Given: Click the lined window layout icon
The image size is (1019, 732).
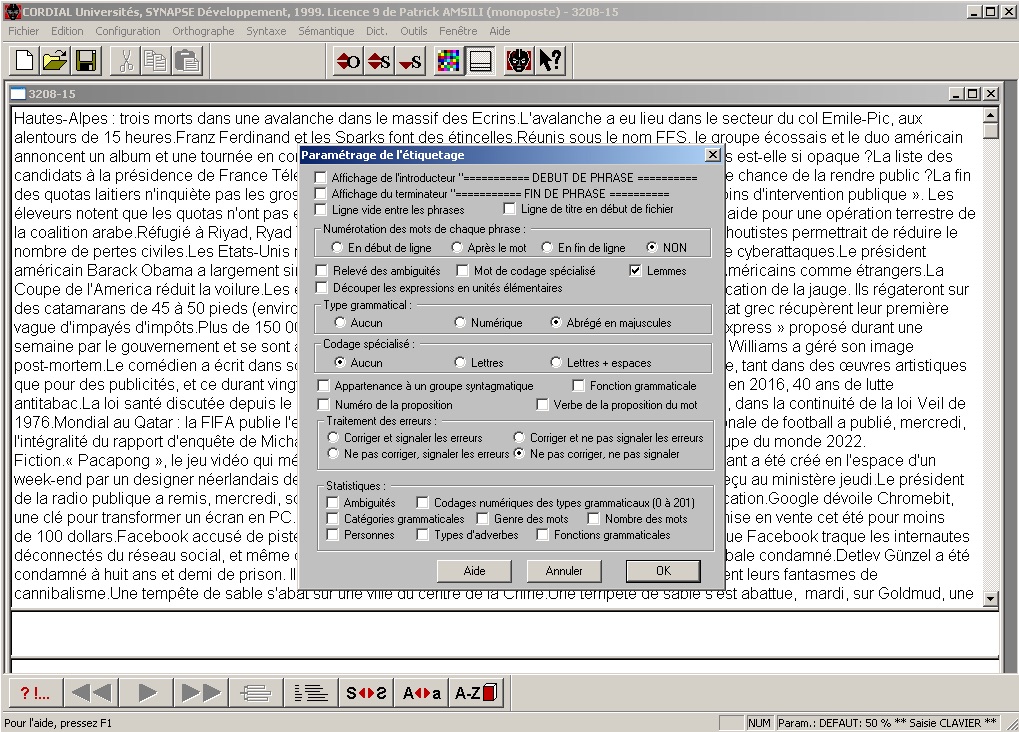Looking at the screenshot, I should (480, 61).
